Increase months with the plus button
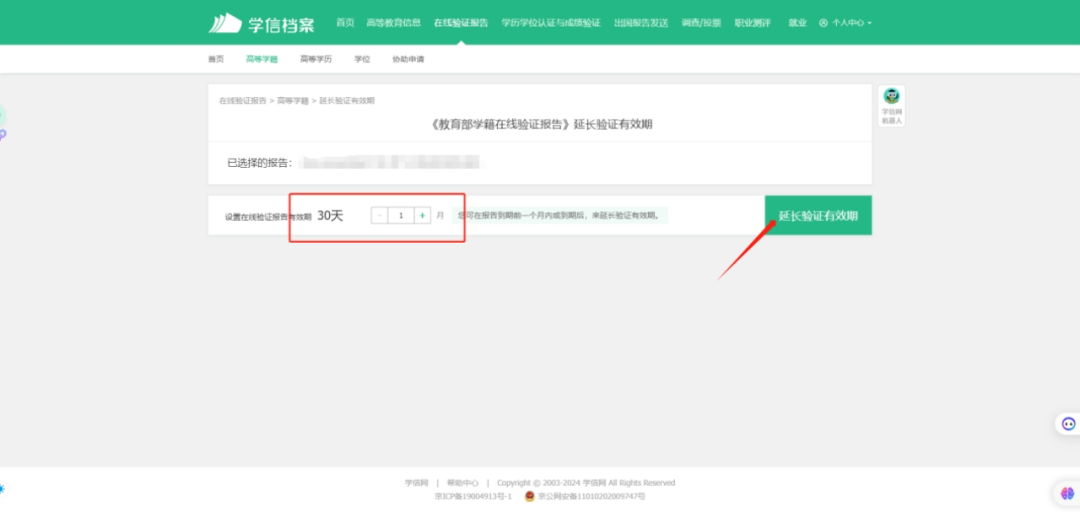 pos(422,216)
